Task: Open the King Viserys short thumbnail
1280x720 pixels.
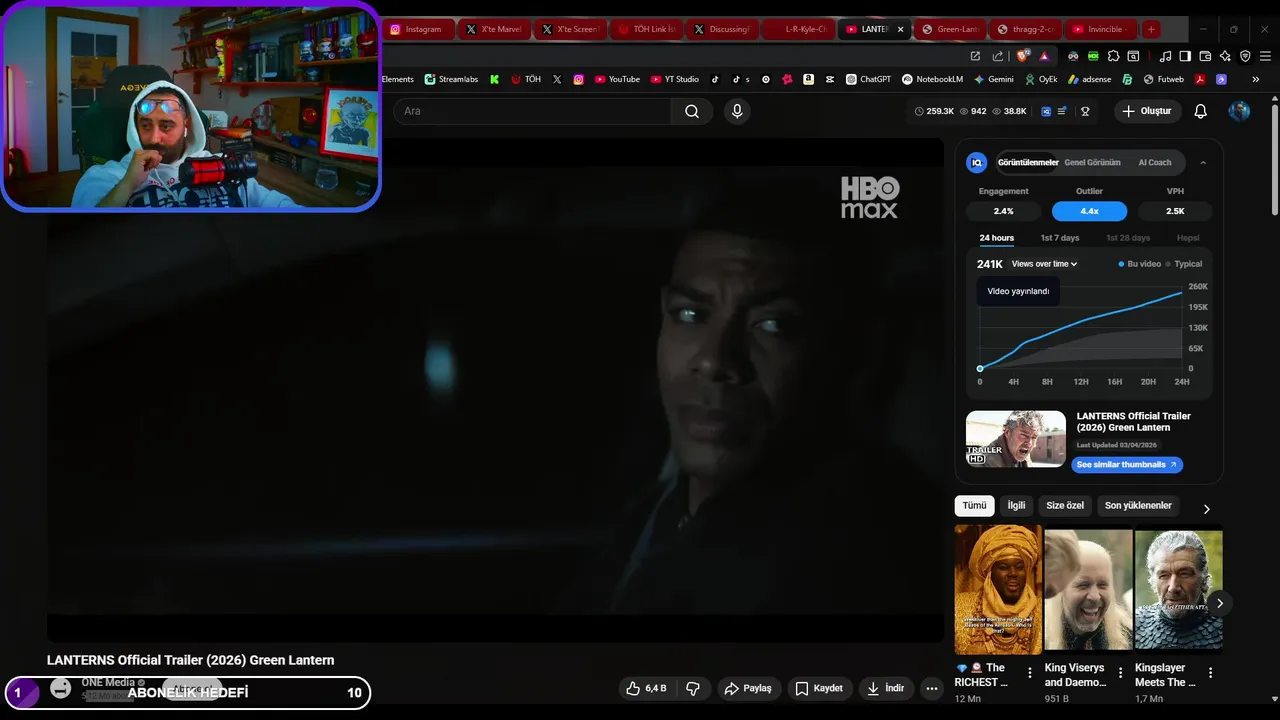Action: [1088, 589]
